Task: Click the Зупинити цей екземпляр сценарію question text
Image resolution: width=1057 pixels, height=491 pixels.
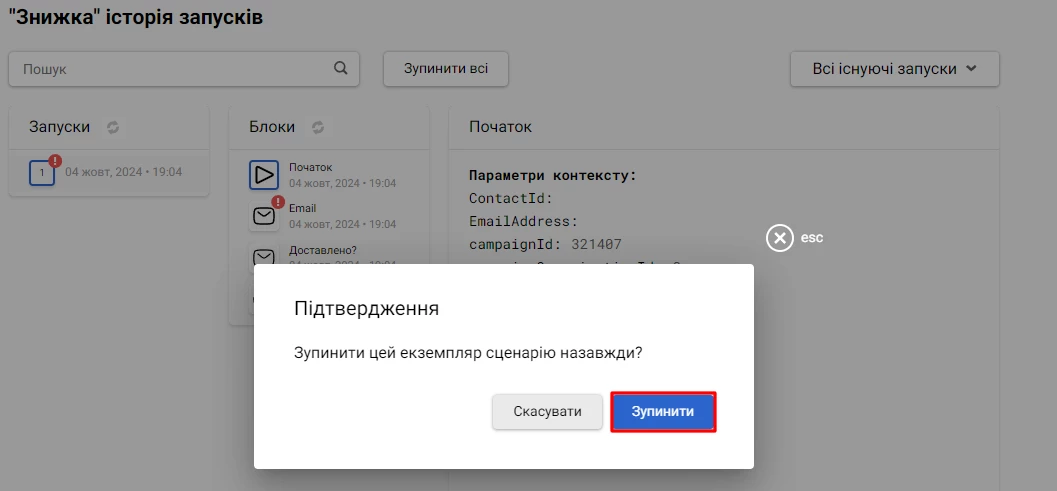Action: click(469, 353)
